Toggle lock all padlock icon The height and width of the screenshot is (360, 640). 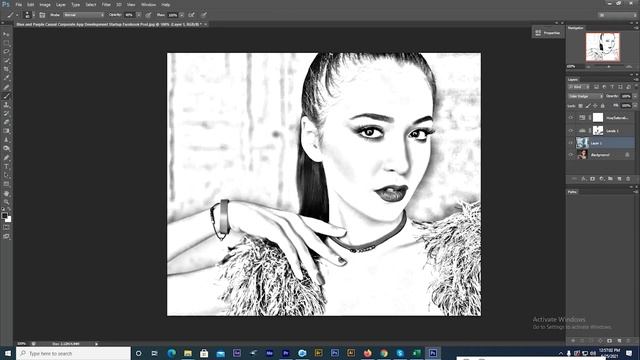602,106
